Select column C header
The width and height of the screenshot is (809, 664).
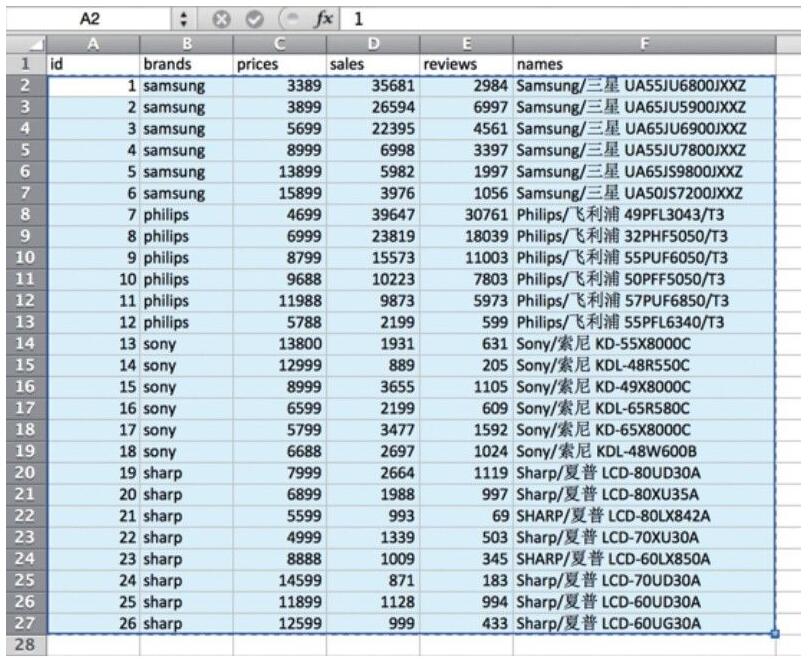point(280,44)
